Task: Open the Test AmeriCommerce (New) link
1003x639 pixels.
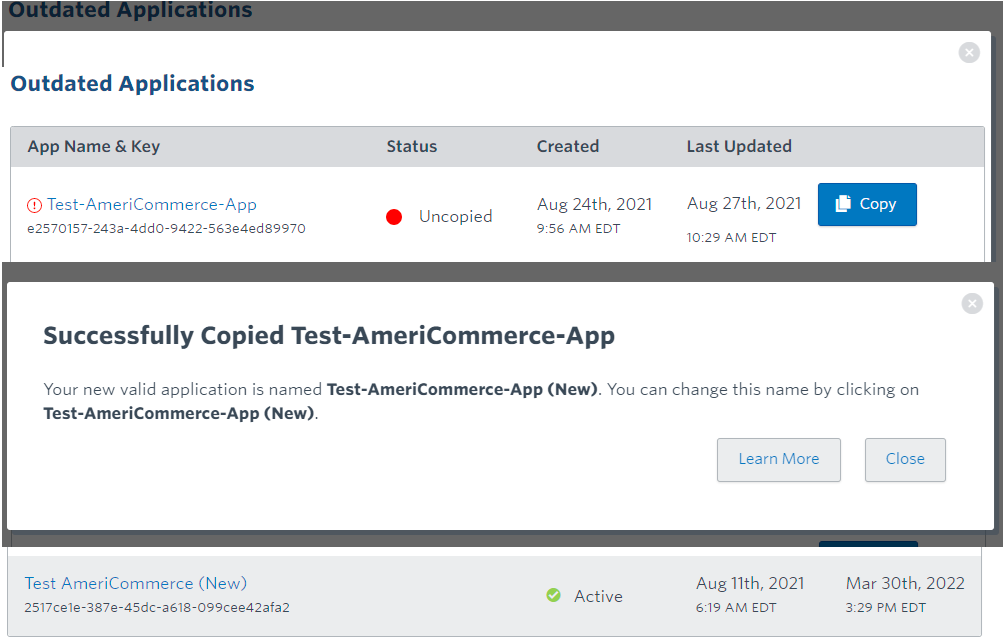Action: tap(136, 583)
